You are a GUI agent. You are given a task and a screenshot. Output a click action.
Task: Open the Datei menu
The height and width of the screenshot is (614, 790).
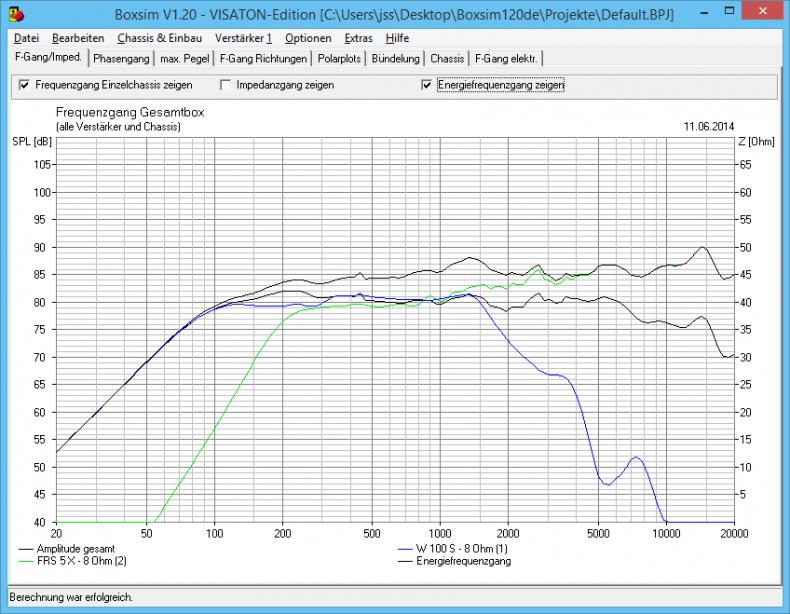(x=26, y=38)
